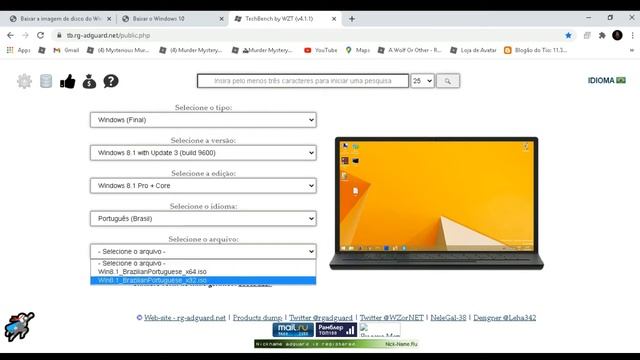The width and height of the screenshot is (640, 360).
Task: Open the money bag donate icon
Action: [89, 81]
